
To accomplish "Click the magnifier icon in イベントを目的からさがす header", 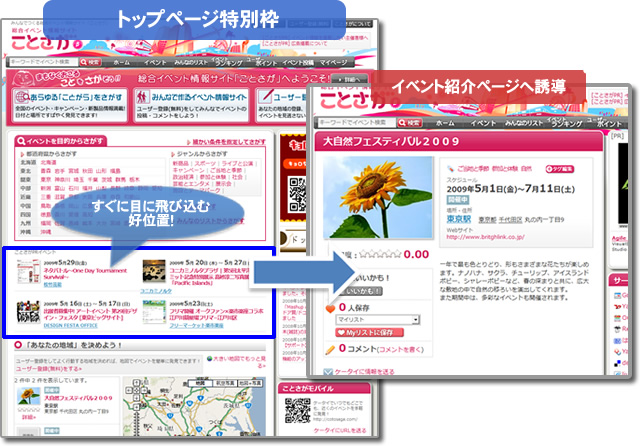I will tap(21, 141).
